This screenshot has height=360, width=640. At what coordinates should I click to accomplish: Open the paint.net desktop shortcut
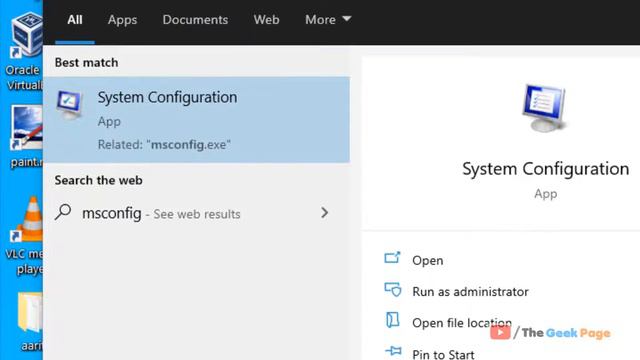[x=26, y=136]
